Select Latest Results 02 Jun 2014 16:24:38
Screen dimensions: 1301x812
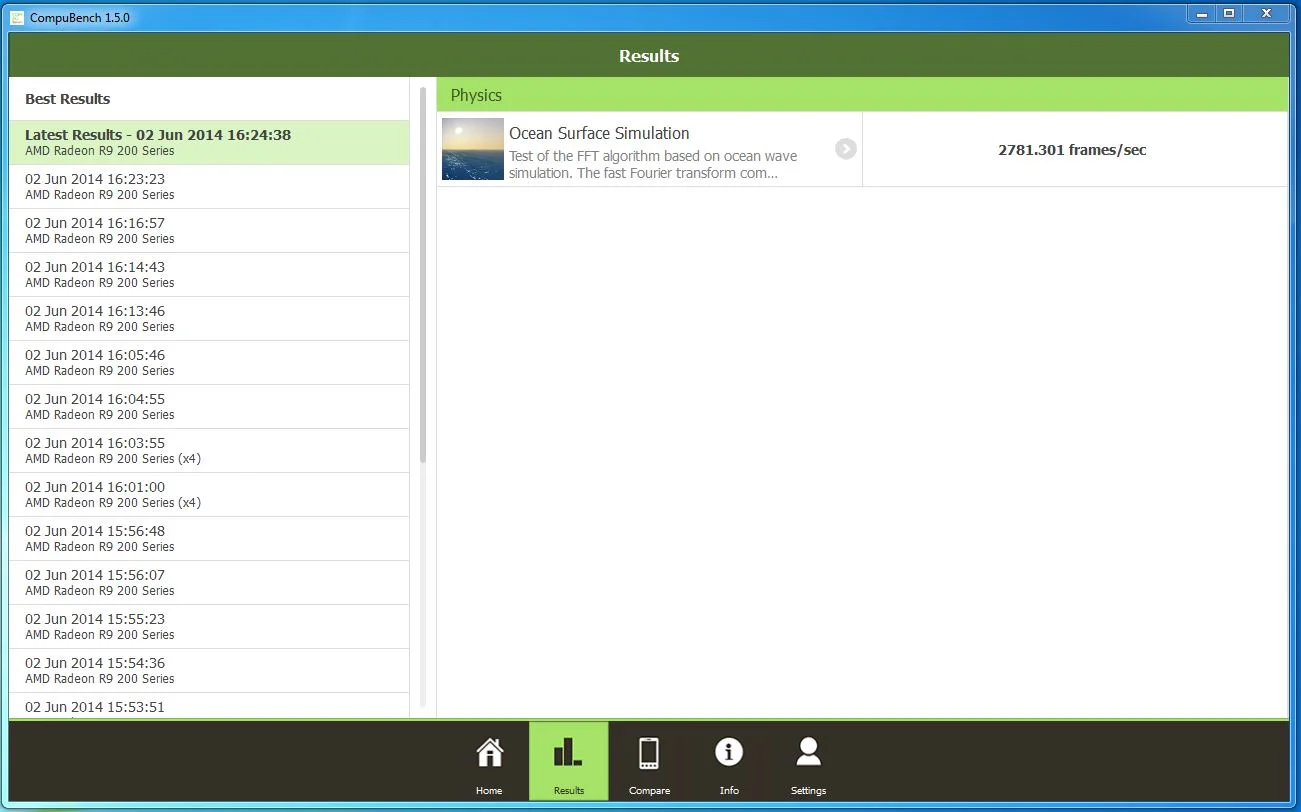click(209, 143)
